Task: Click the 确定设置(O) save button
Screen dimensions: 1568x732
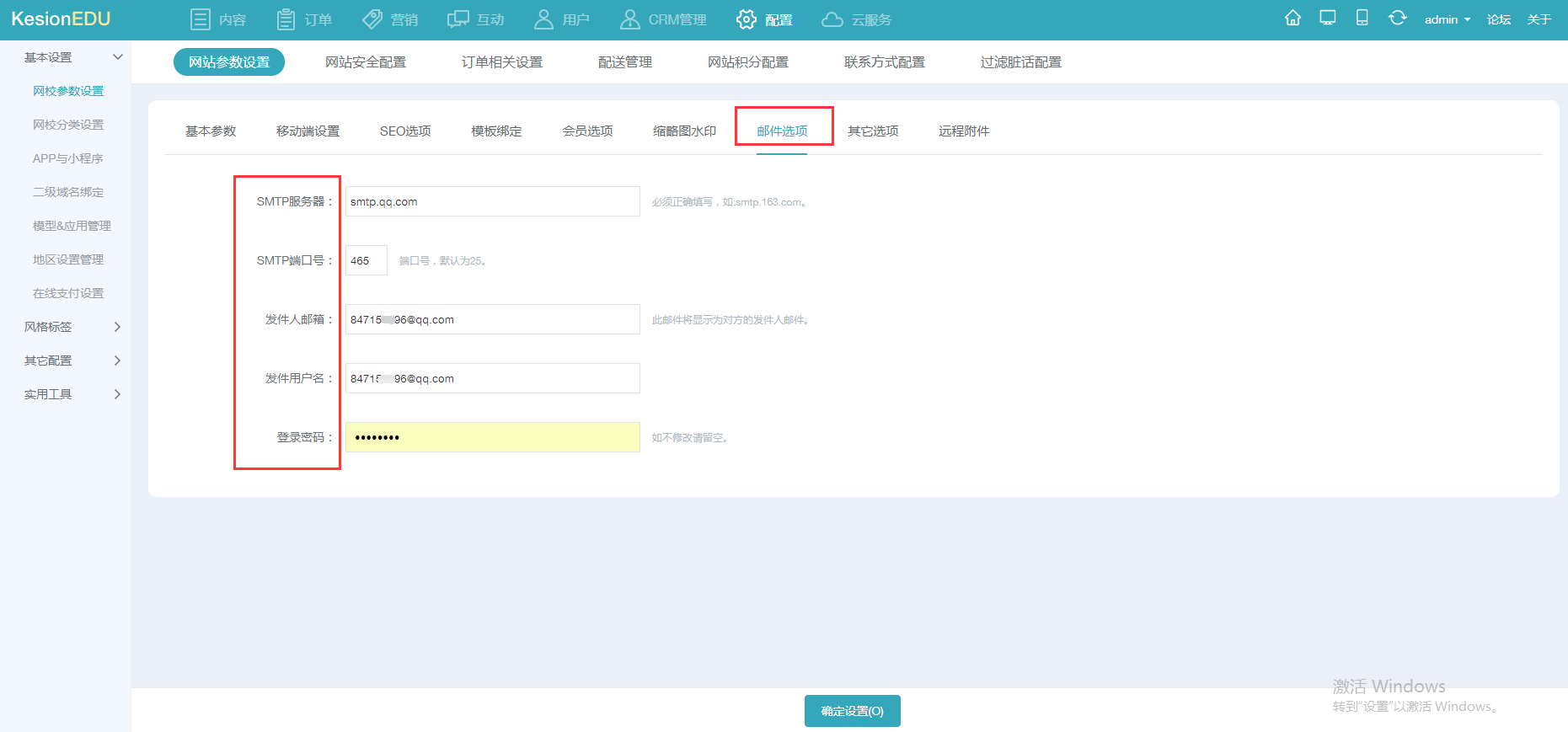Action: (x=852, y=711)
